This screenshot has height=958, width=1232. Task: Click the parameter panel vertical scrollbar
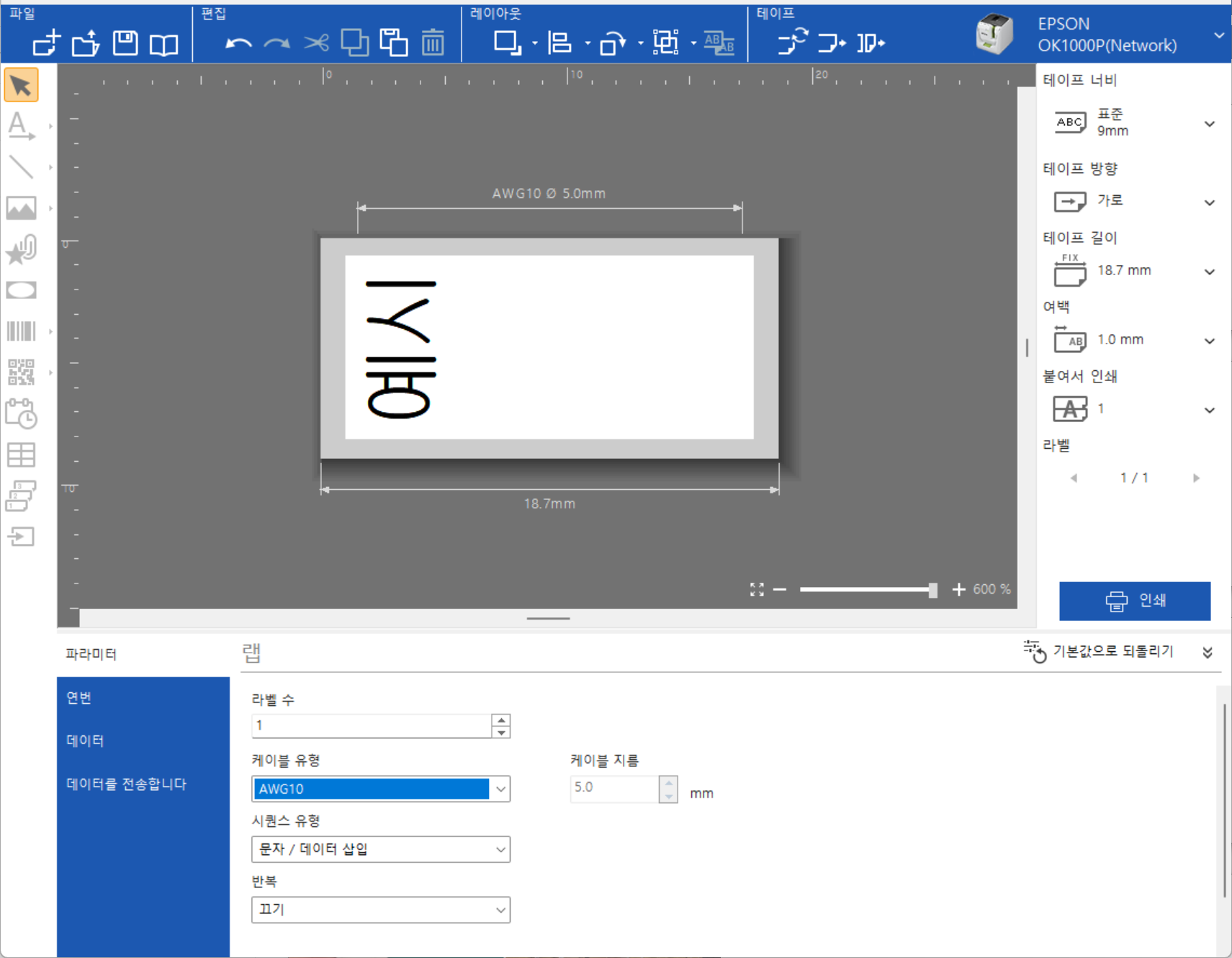pyautogui.click(x=1223, y=800)
